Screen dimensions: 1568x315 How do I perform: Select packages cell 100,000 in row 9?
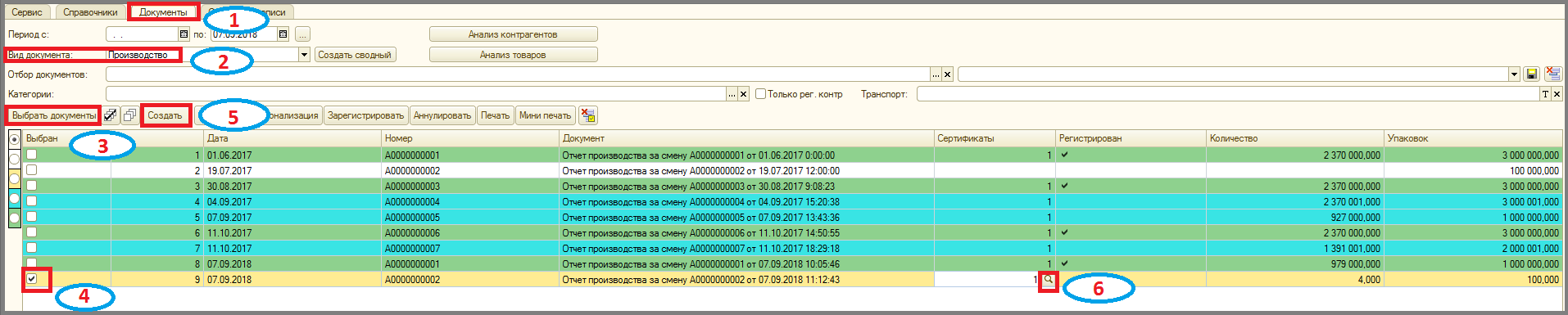click(x=1473, y=279)
